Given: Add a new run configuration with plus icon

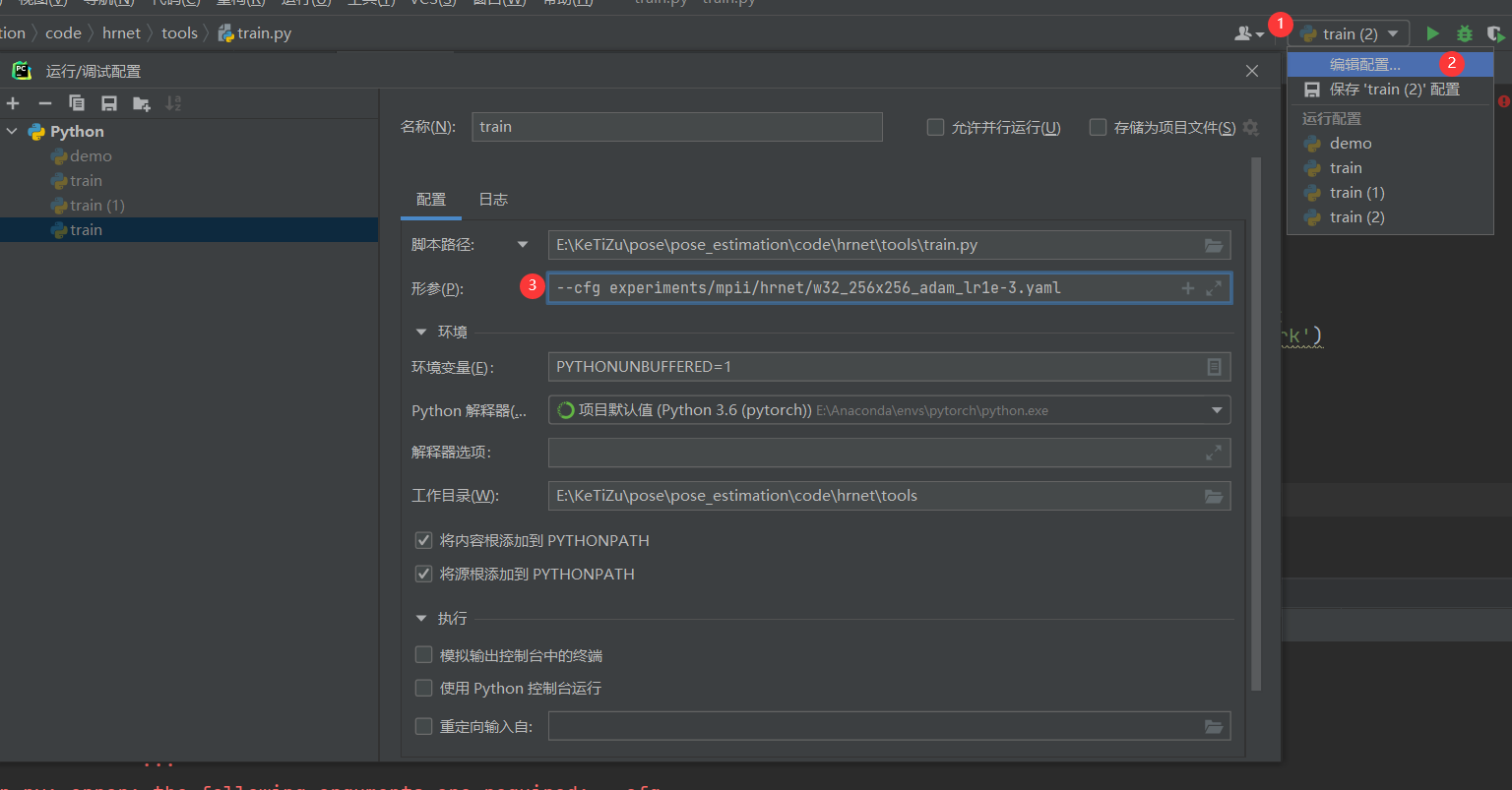Looking at the screenshot, I should click(x=14, y=102).
